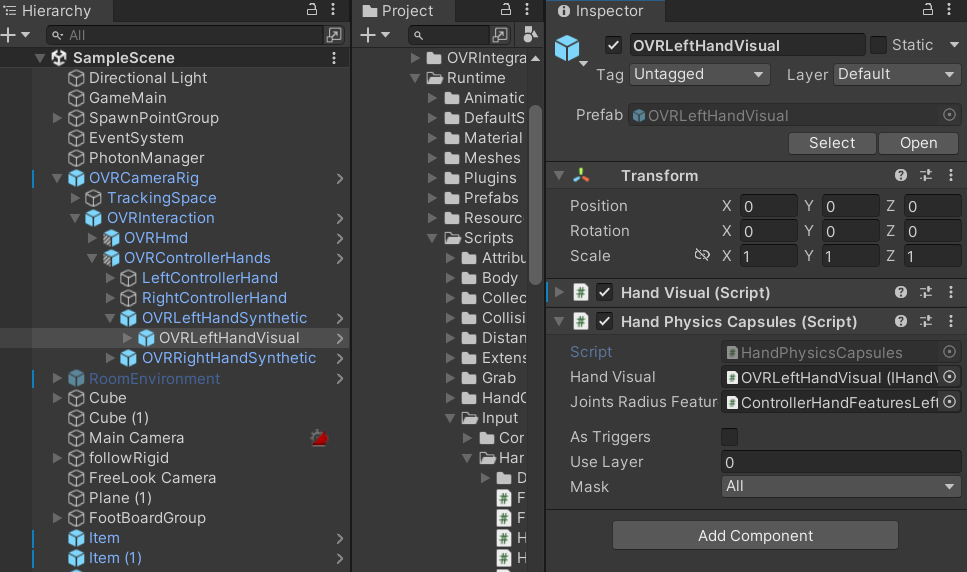
Task: Open Hand Physics Capsules kebab menu
Action: [950, 321]
